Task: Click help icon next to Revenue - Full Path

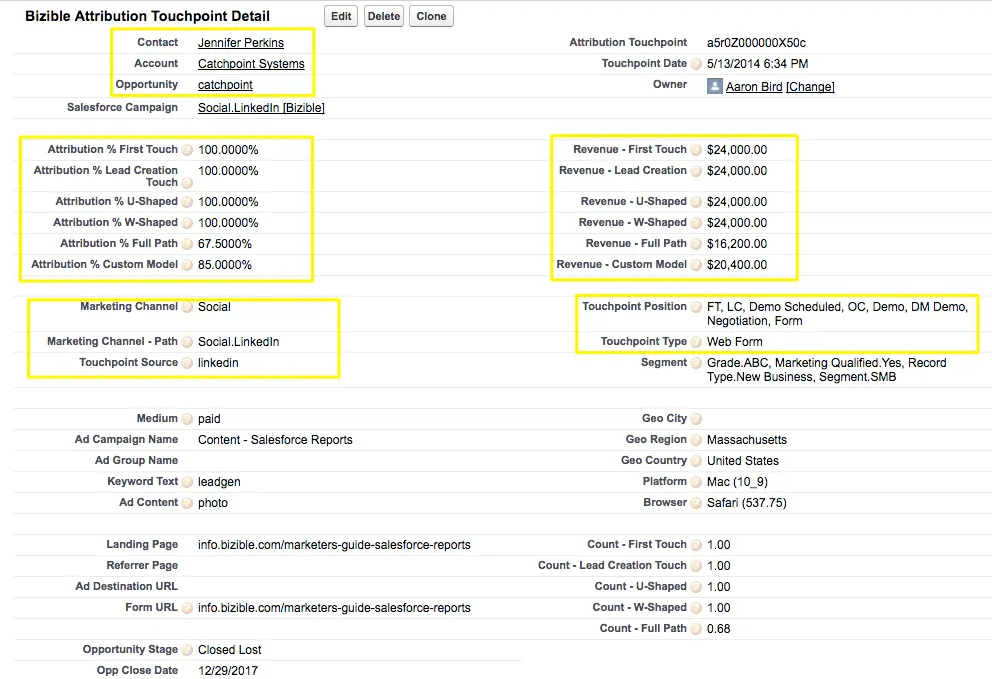Action: tap(696, 244)
